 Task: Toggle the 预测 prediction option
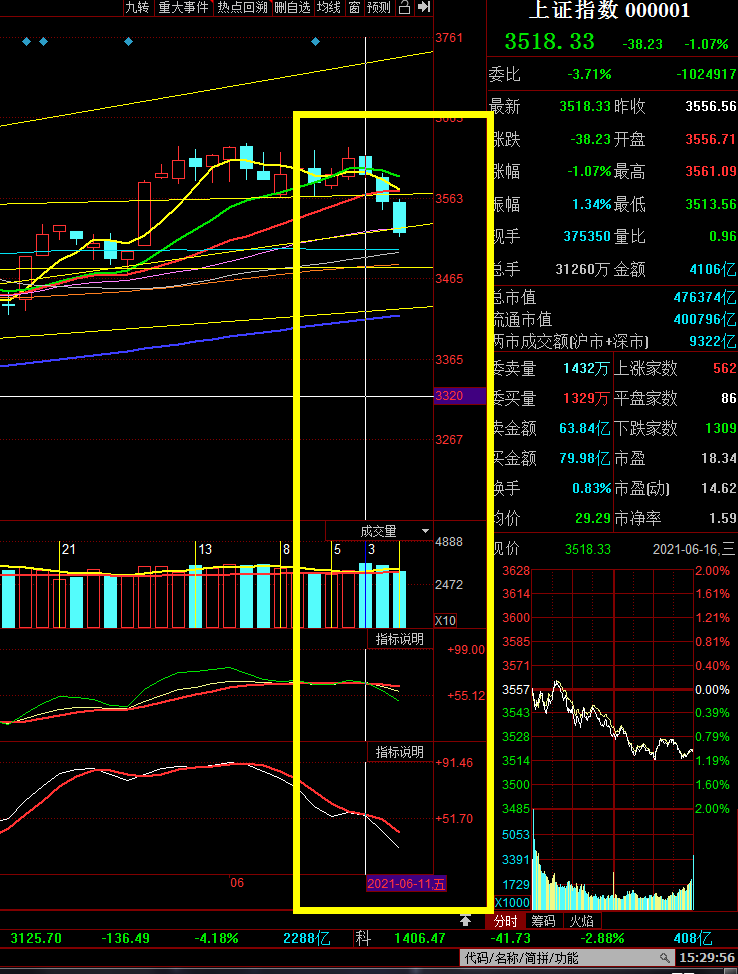(379, 8)
